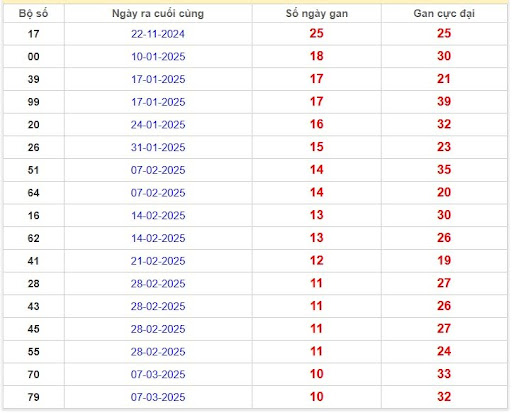Image resolution: width=512 pixels, height=413 pixels.
Task: Open the 31-01-2025 date link
Action: coord(158,147)
